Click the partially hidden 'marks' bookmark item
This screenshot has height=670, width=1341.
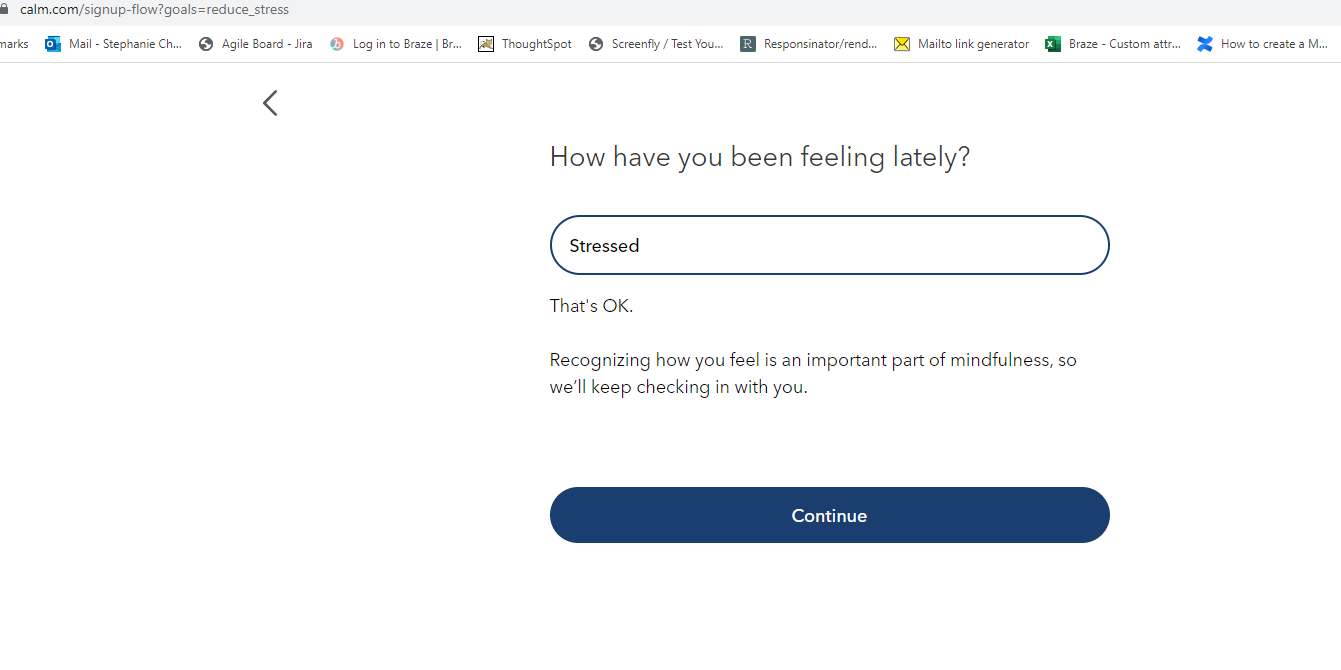pyautogui.click(x=14, y=44)
